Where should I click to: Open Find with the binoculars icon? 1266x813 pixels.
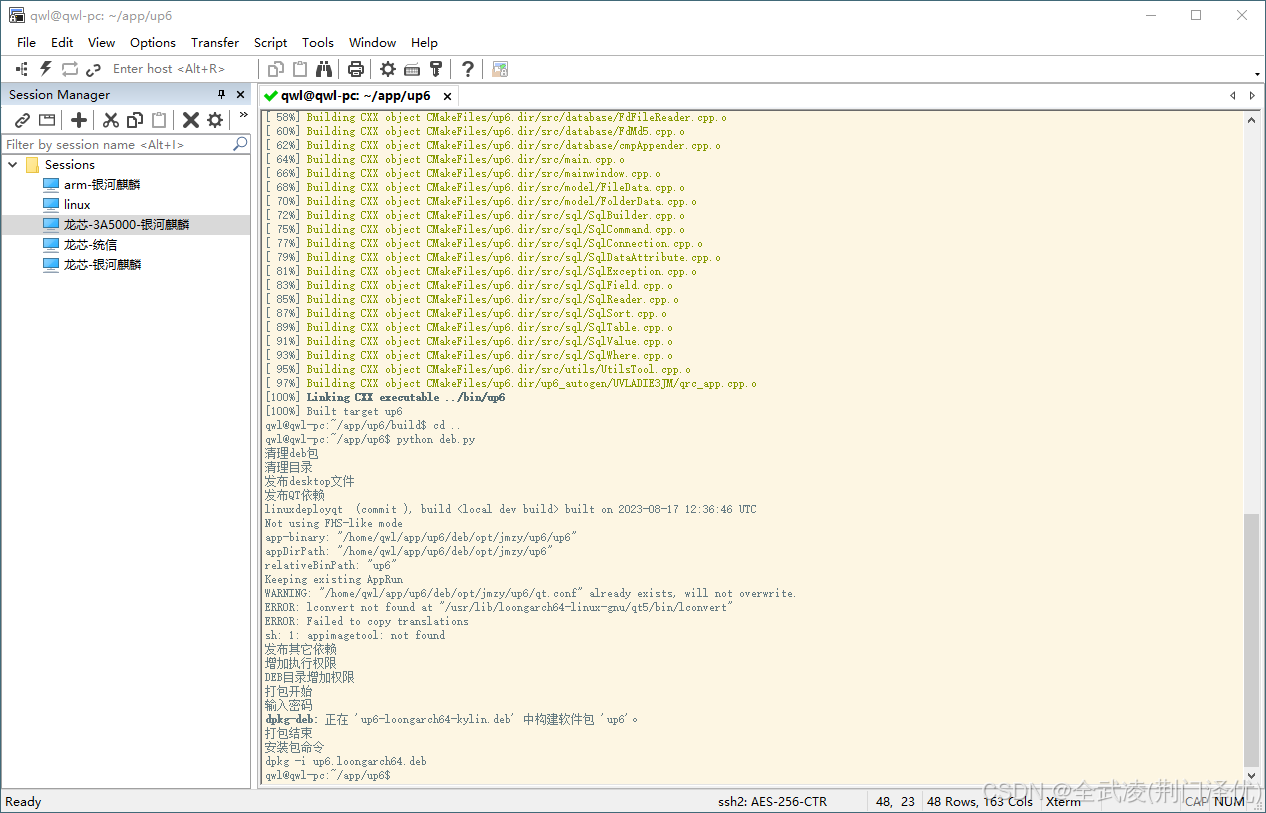tap(324, 69)
